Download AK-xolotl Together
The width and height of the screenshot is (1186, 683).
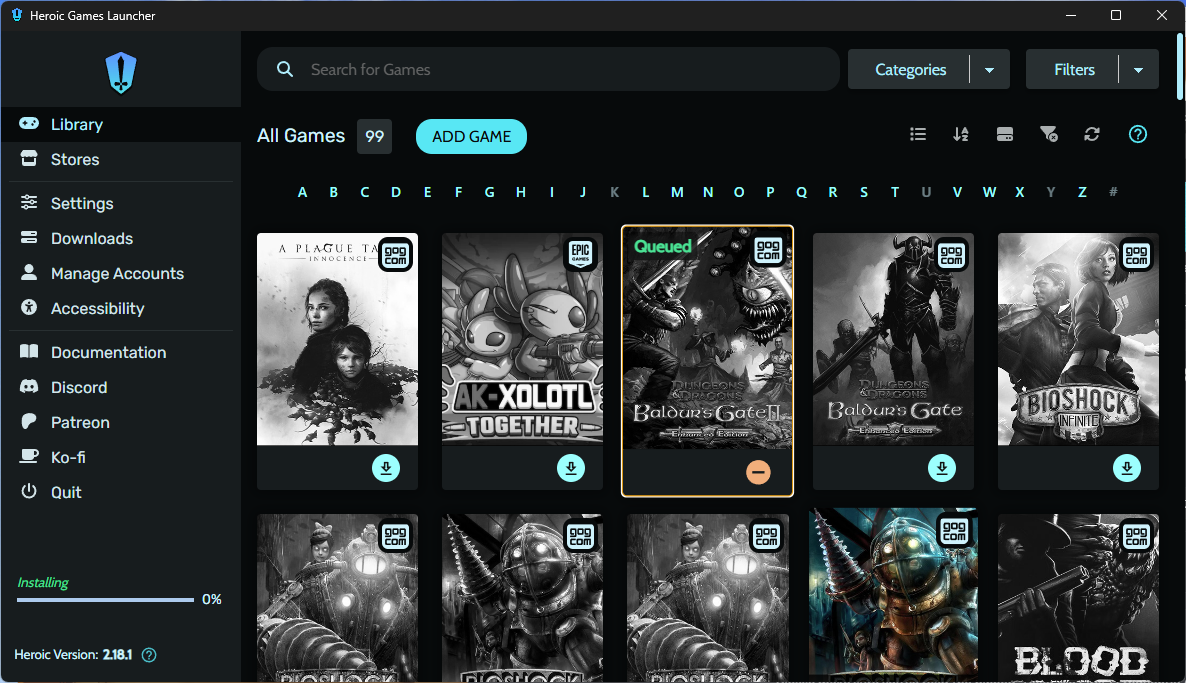pyautogui.click(x=571, y=468)
